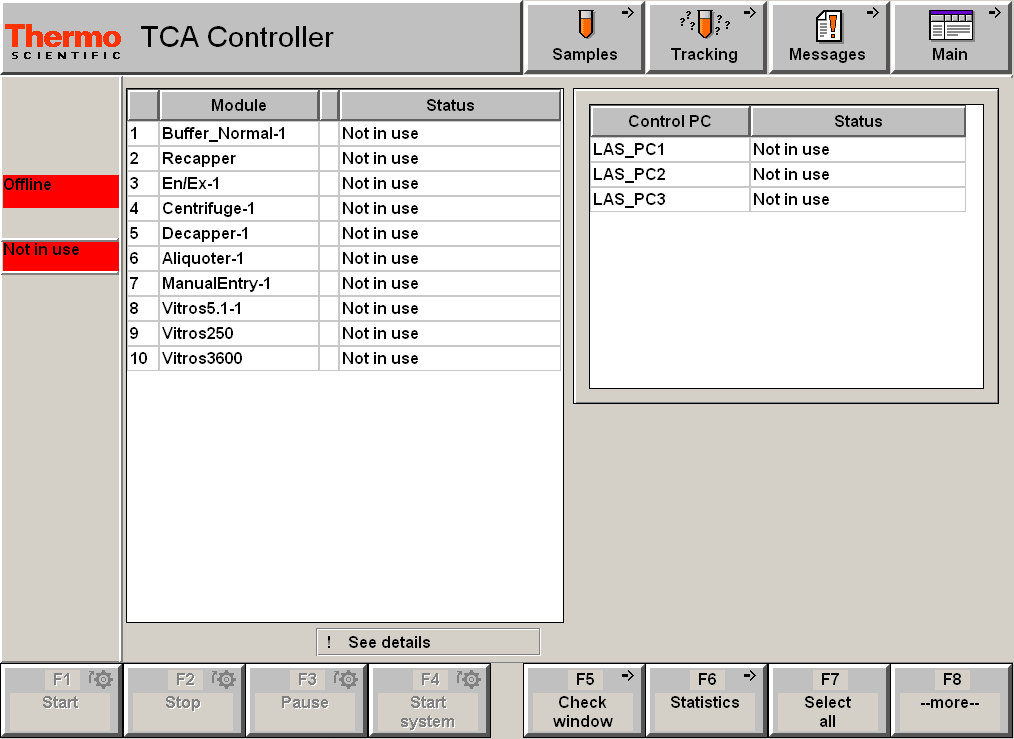
Task: Select the Vitros3600 module row
Action: click(344, 358)
